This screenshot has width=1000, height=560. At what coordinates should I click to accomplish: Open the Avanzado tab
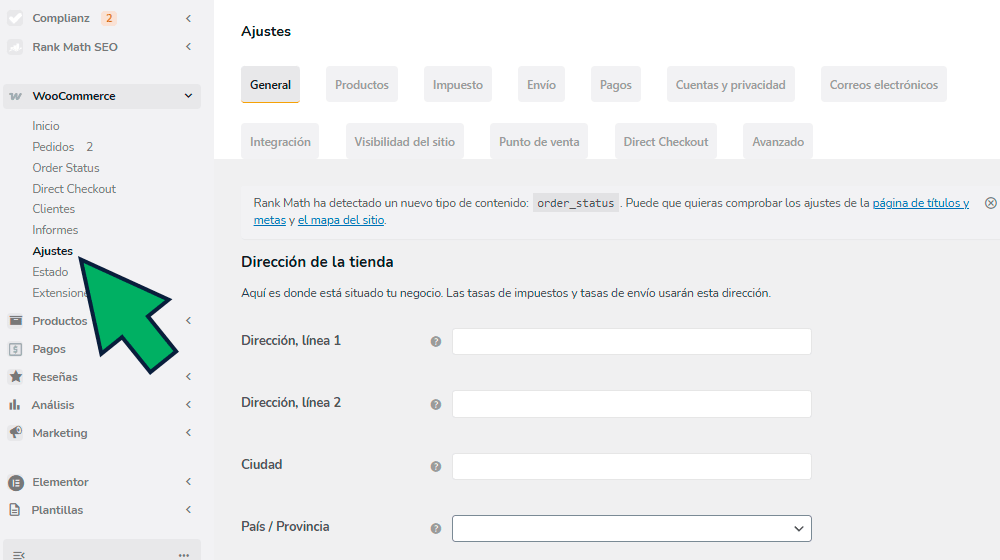point(778,141)
